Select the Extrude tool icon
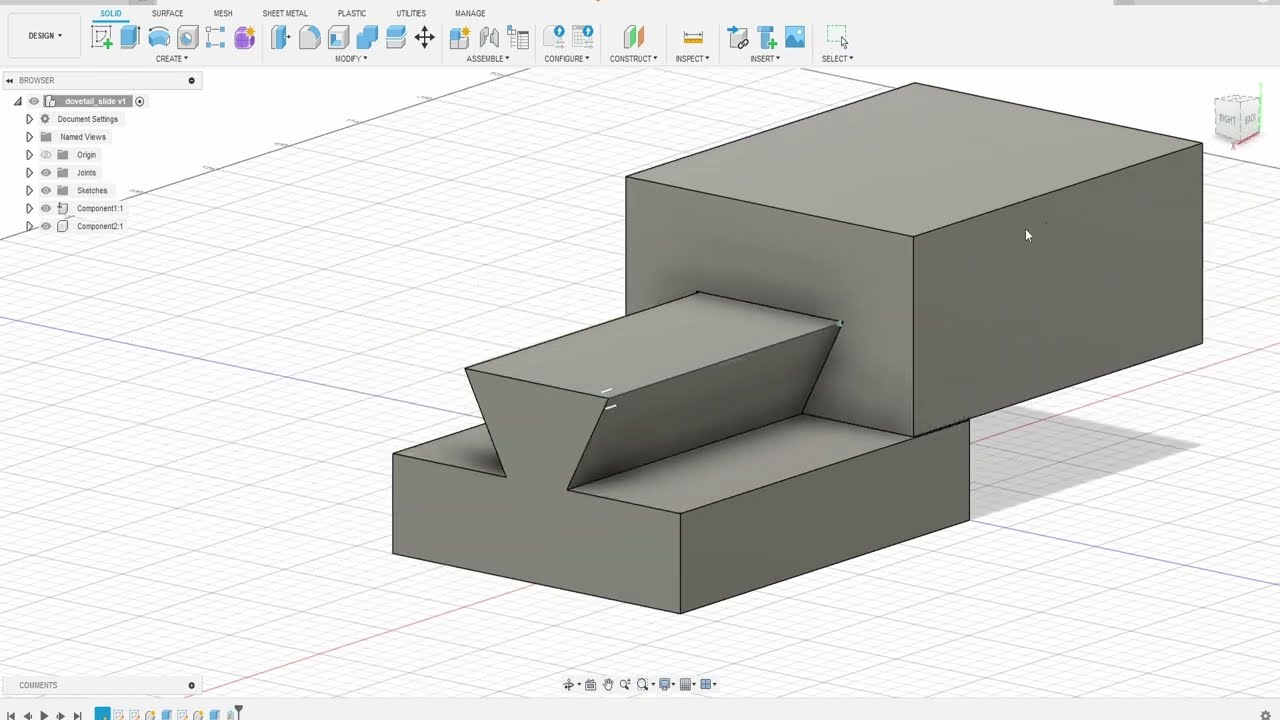1280x720 pixels. click(130, 38)
